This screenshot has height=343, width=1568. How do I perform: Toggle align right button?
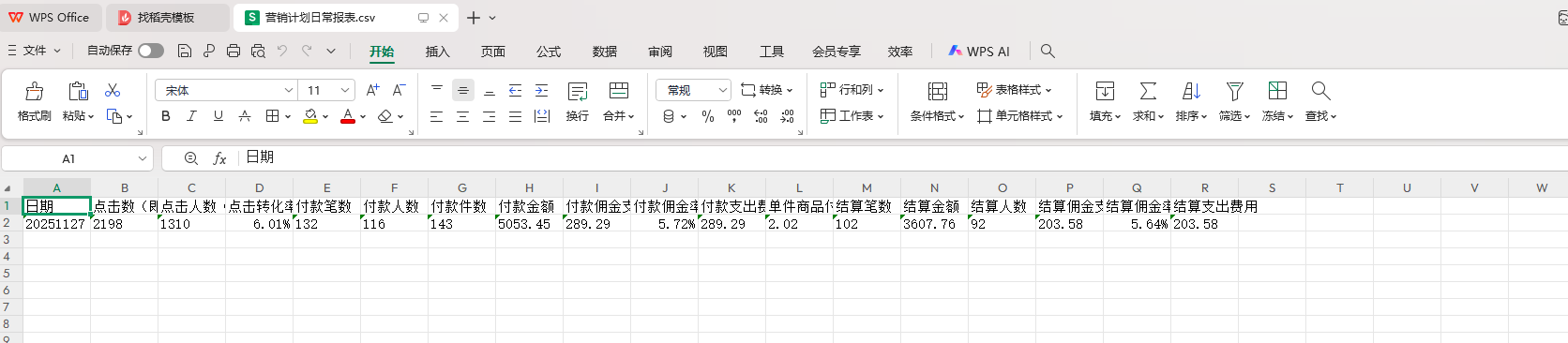tap(490, 116)
